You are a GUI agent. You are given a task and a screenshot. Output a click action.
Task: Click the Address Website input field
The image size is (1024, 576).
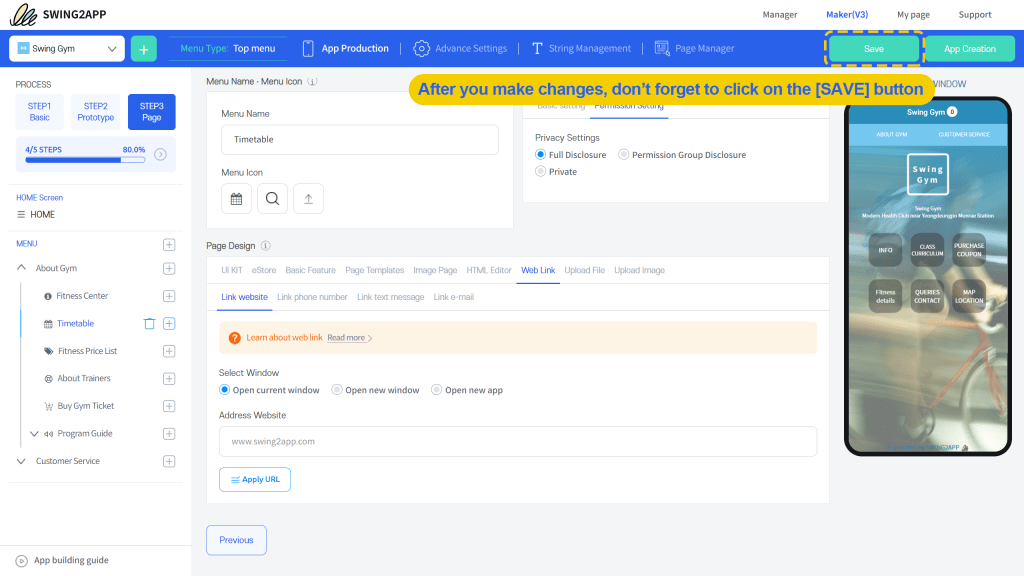click(x=518, y=441)
